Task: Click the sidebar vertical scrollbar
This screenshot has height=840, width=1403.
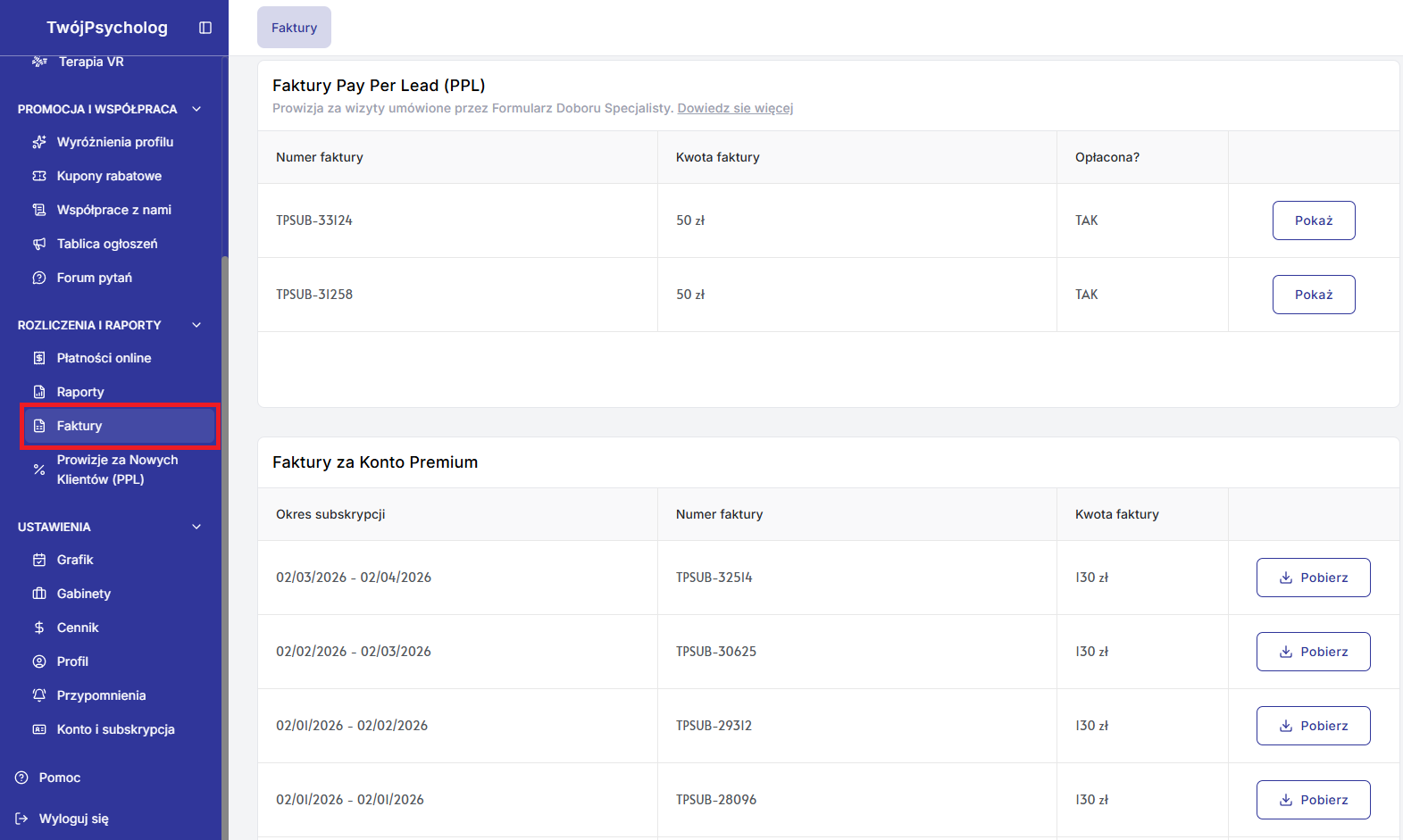Action: (225, 547)
